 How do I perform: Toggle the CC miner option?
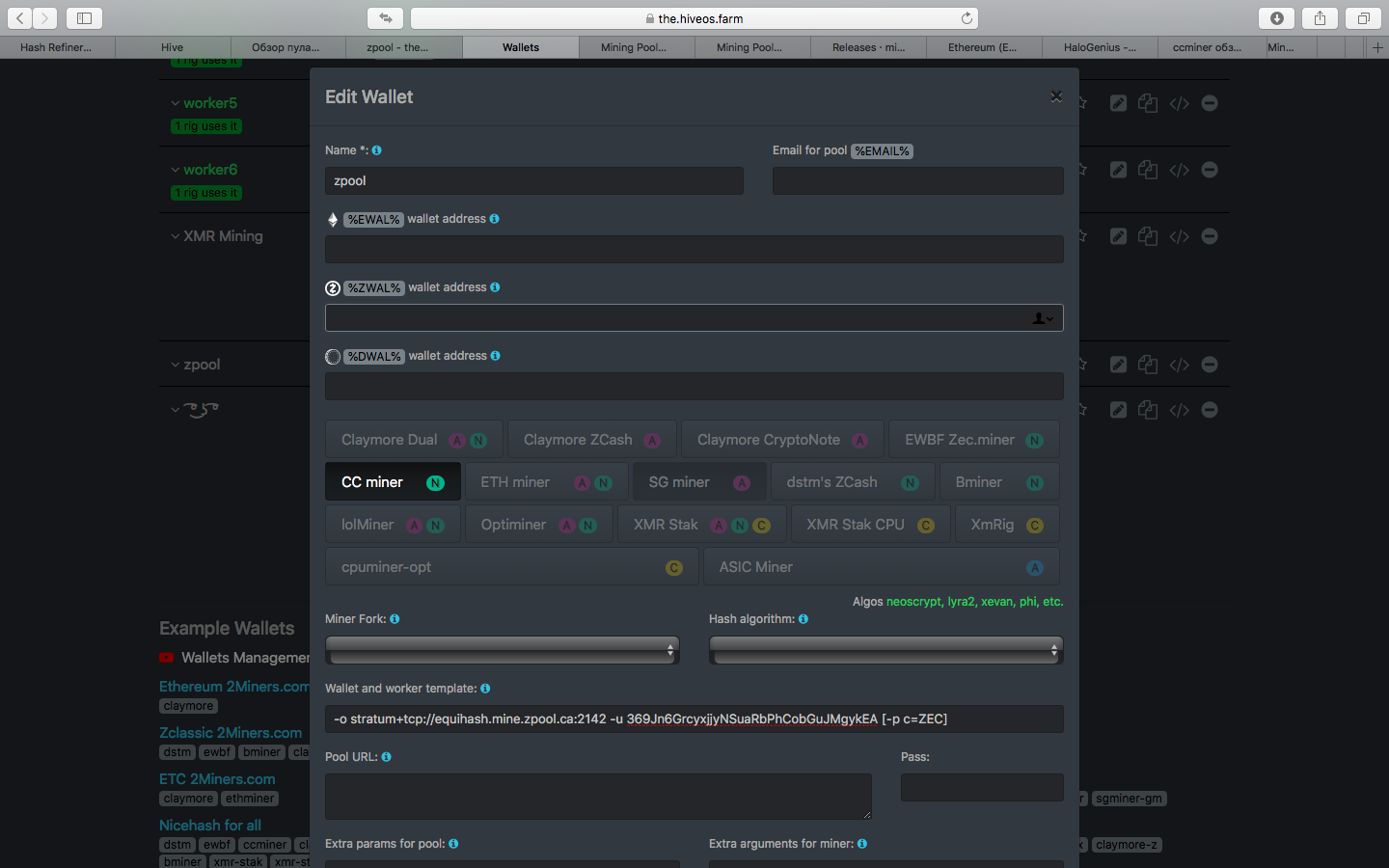(x=393, y=482)
